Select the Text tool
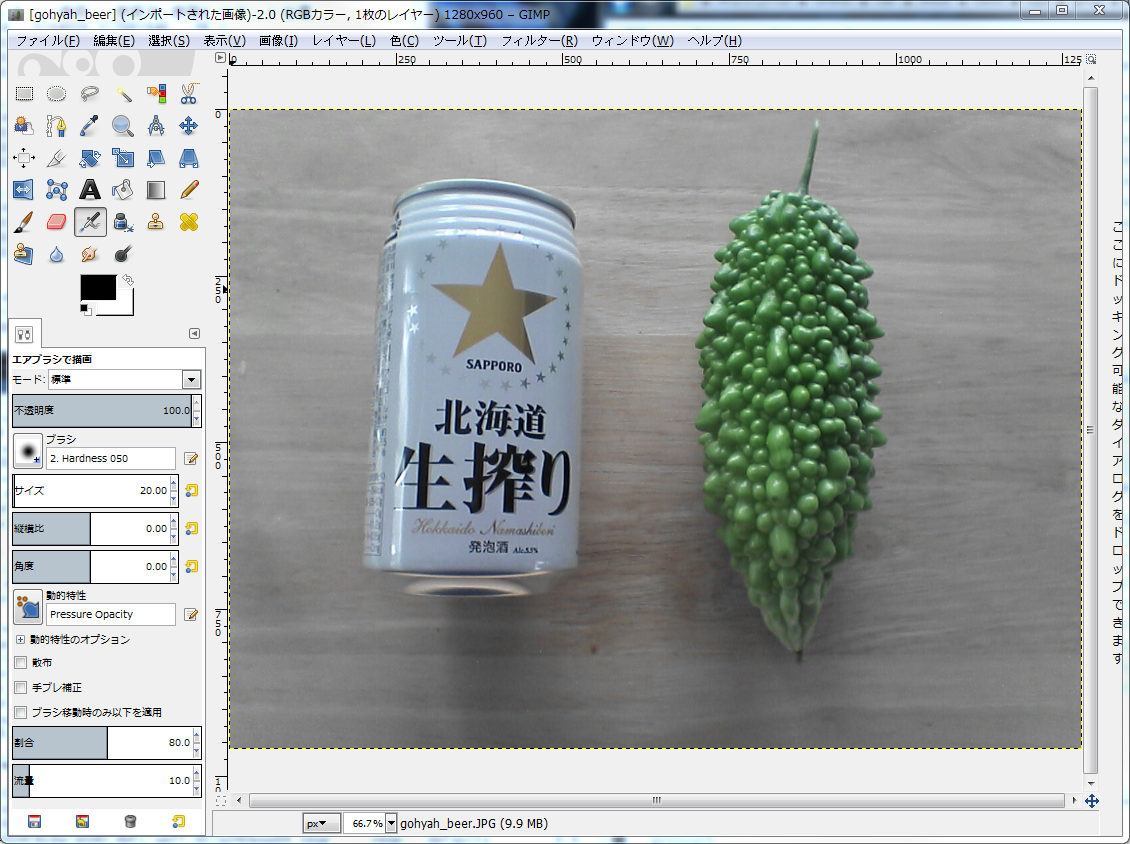1130x844 pixels. [x=89, y=190]
